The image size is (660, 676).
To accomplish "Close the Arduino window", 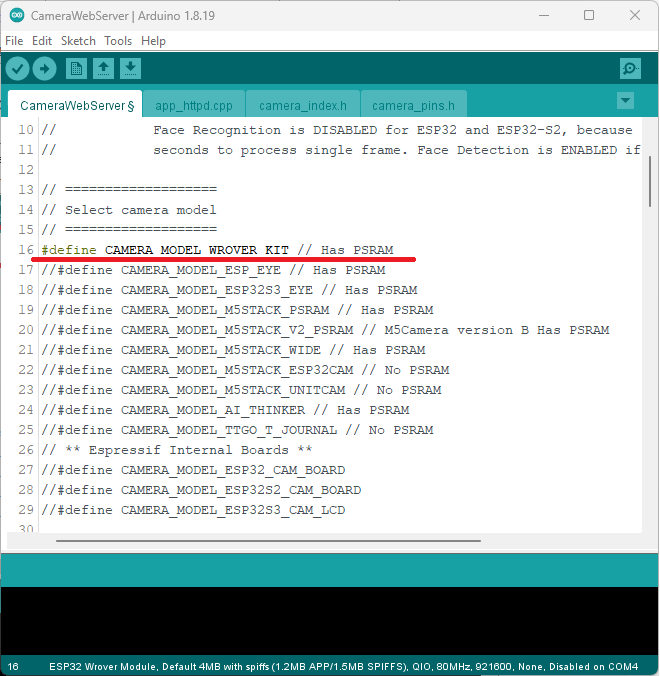I will pyautogui.click(x=635, y=16).
